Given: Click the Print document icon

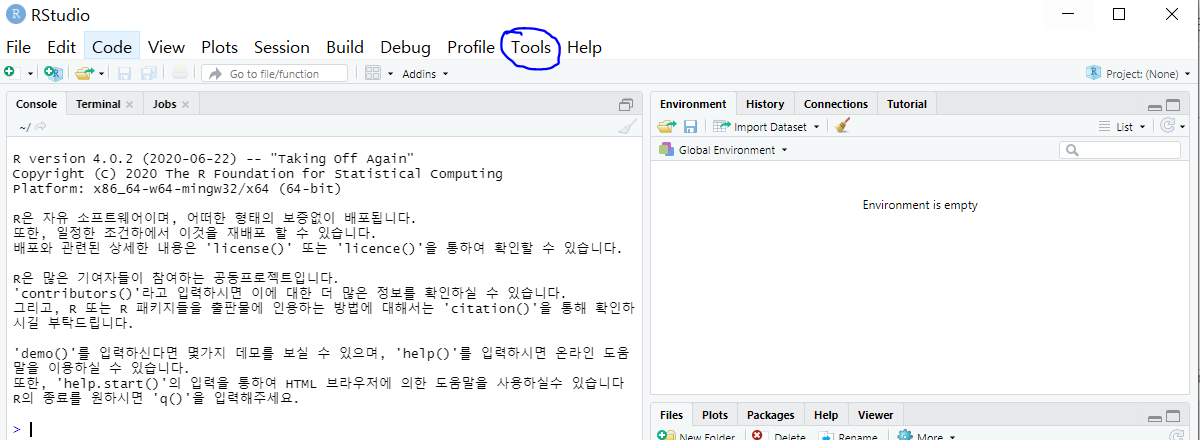Looking at the screenshot, I should (x=179, y=73).
